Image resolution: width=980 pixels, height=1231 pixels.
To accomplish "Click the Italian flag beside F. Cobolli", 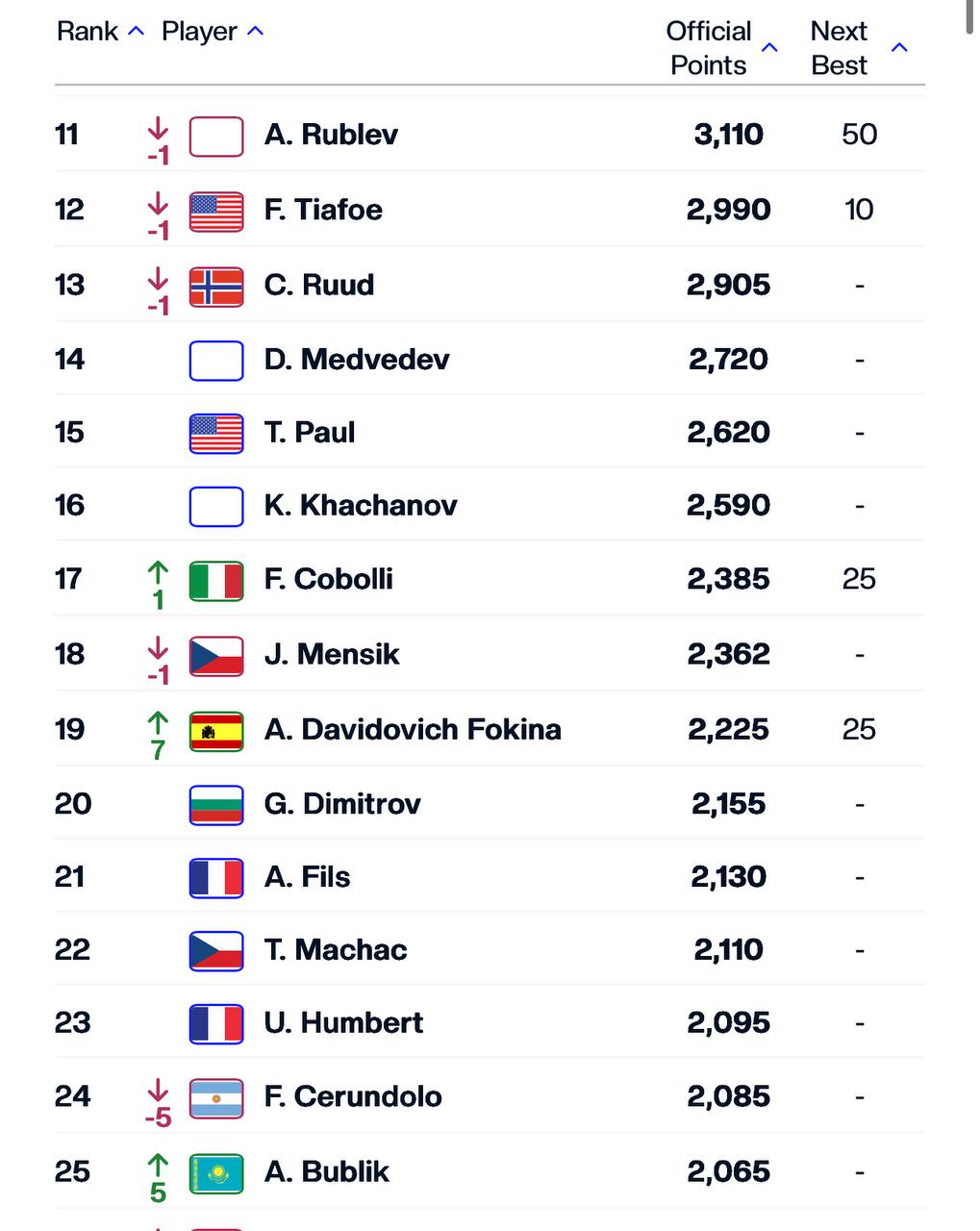I will click(216, 580).
